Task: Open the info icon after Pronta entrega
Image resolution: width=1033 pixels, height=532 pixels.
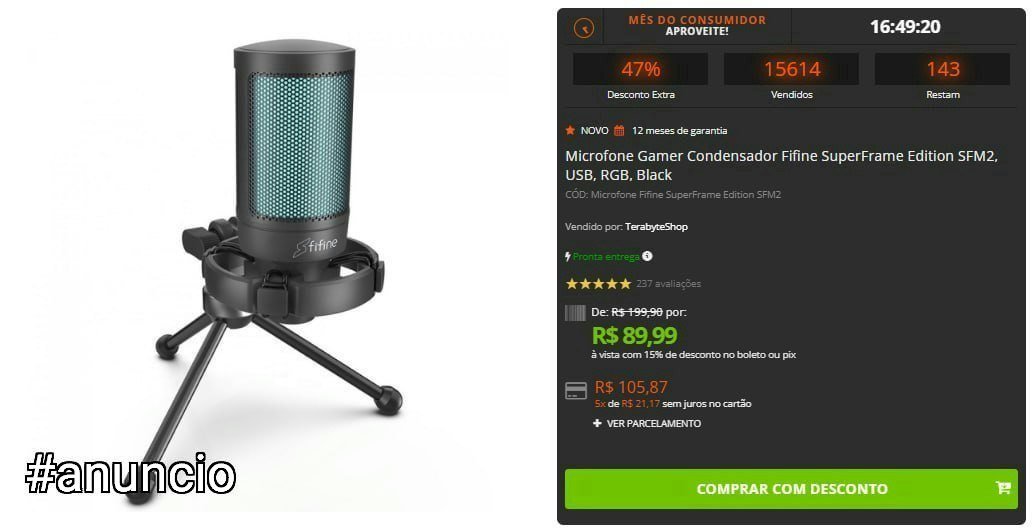Action: pos(648,255)
